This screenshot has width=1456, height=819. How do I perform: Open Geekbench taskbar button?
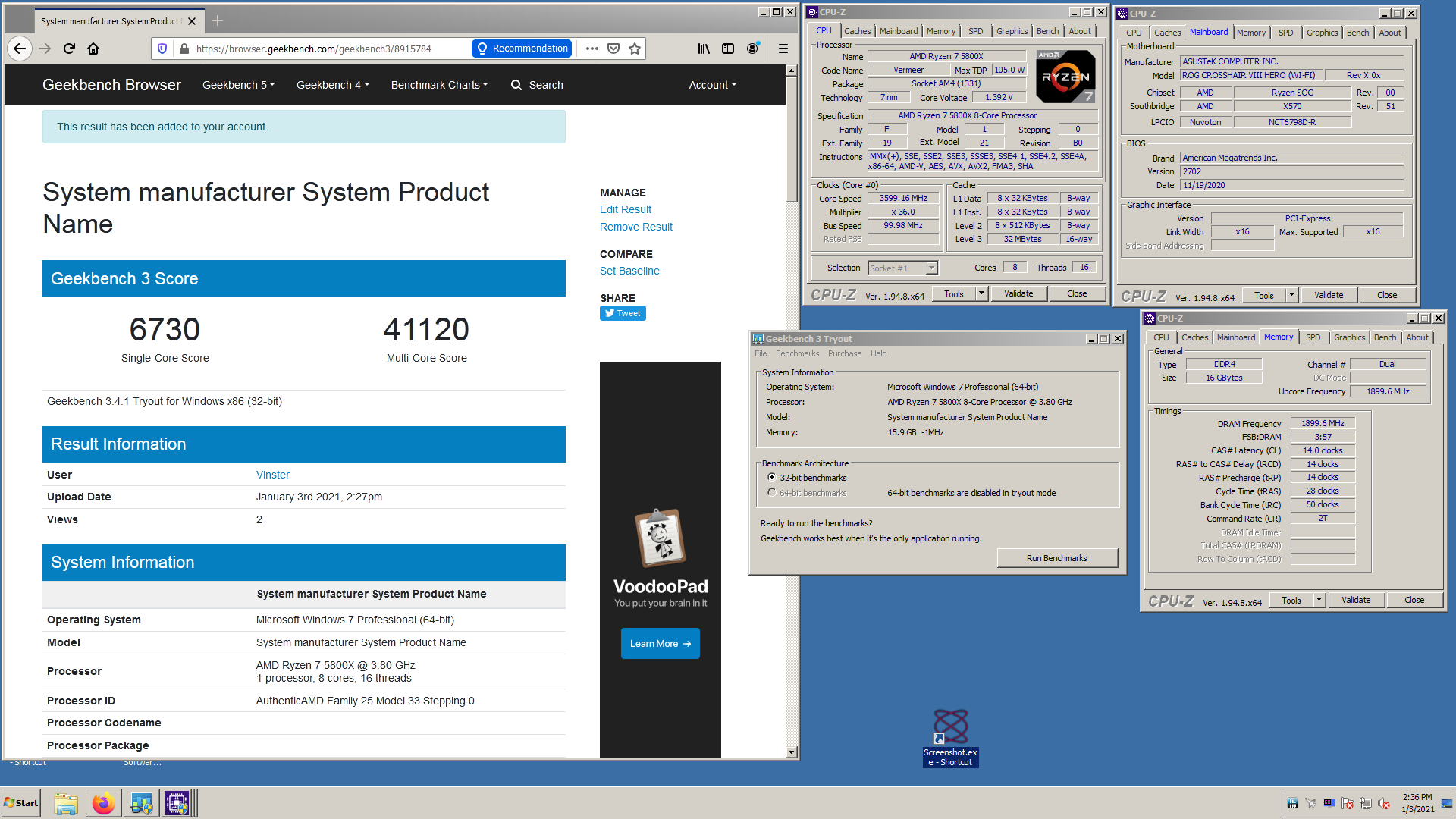pyautogui.click(x=141, y=803)
